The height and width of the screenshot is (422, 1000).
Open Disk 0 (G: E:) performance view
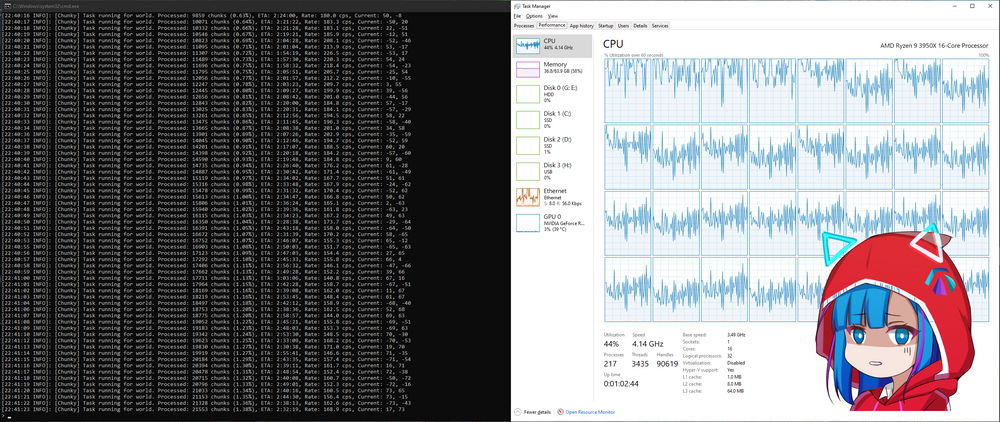pos(553,94)
